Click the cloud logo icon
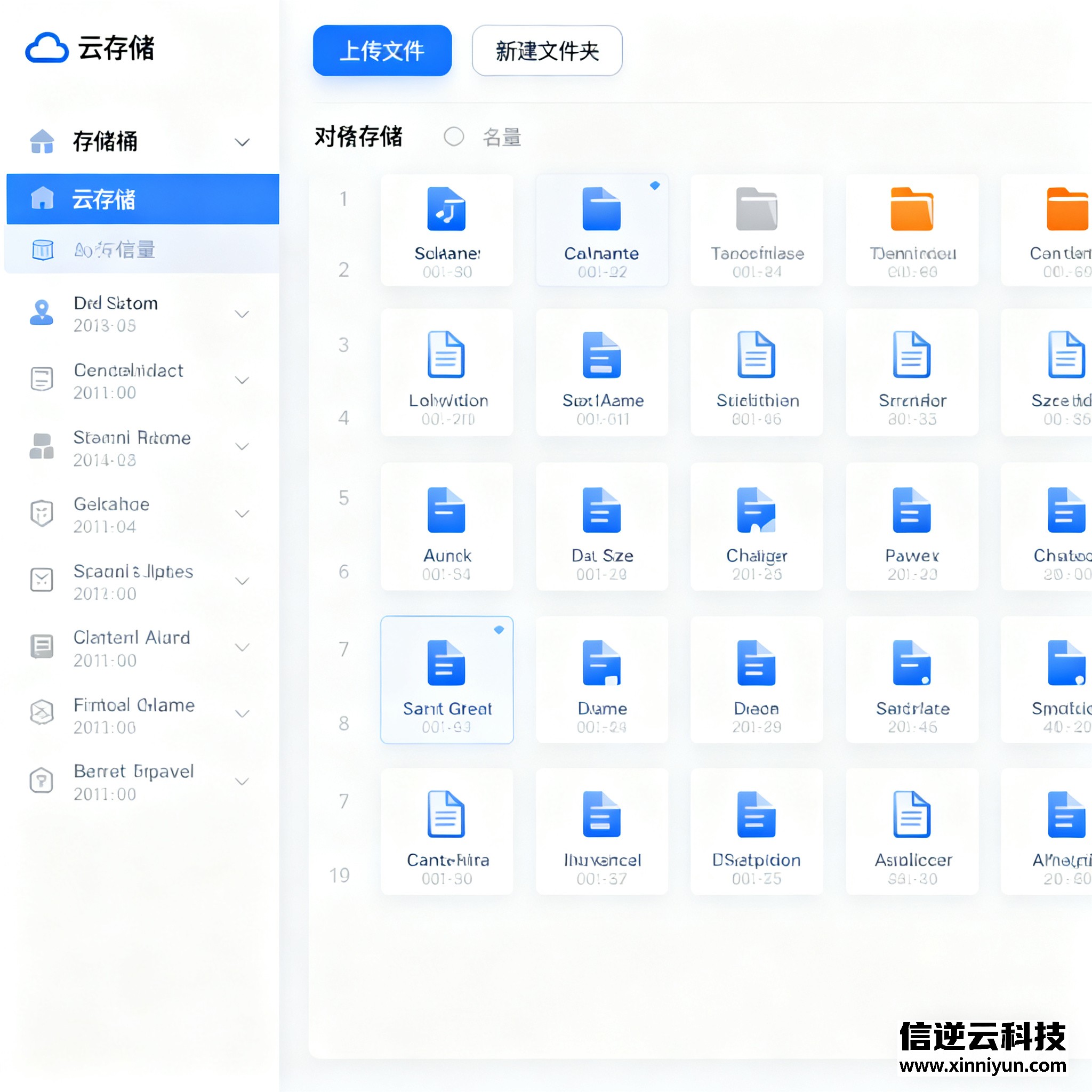Image resolution: width=1092 pixels, height=1092 pixels. [x=47, y=48]
